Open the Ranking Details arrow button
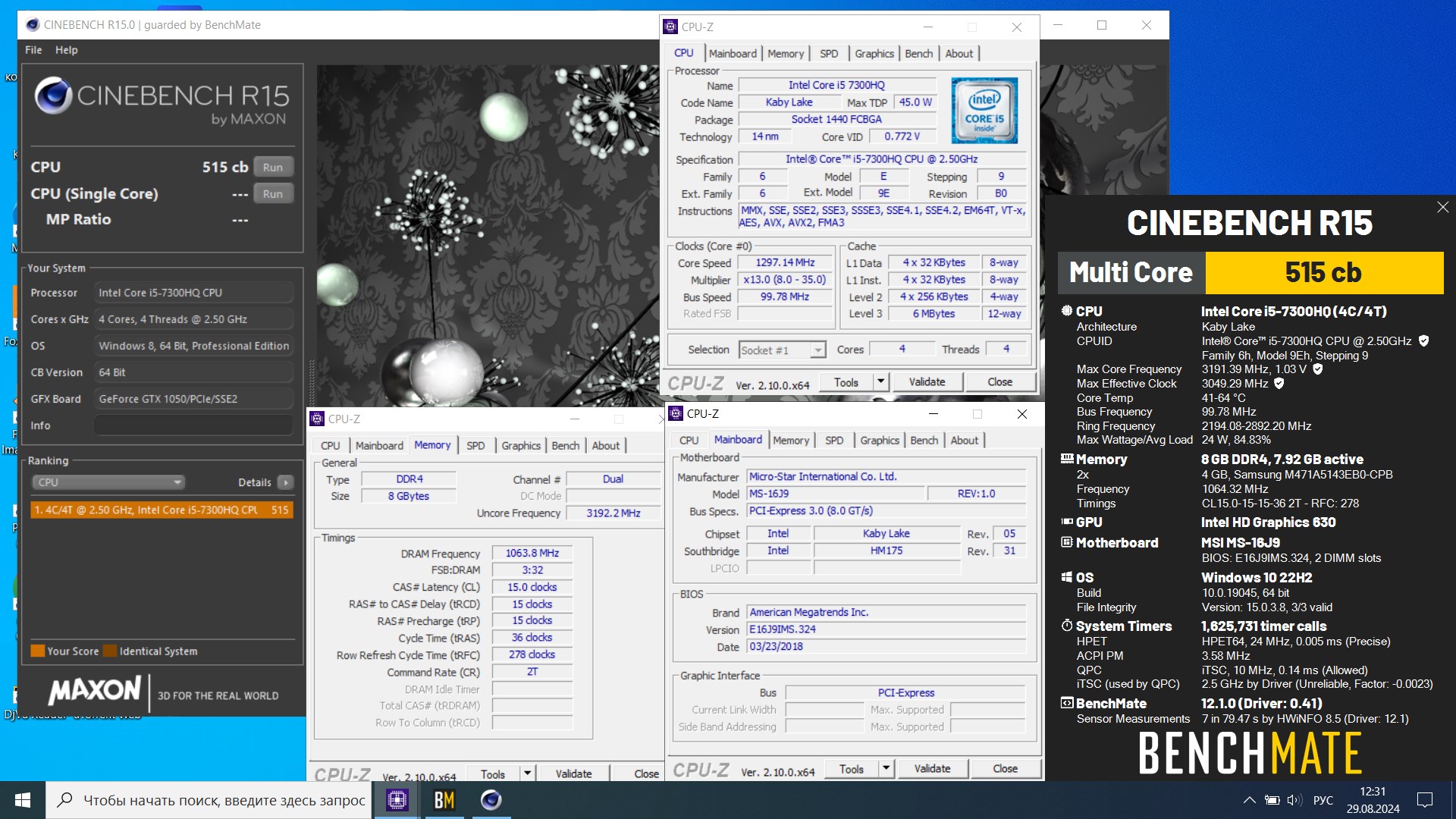Screen dimensions: 1456x819 click(285, 482)
